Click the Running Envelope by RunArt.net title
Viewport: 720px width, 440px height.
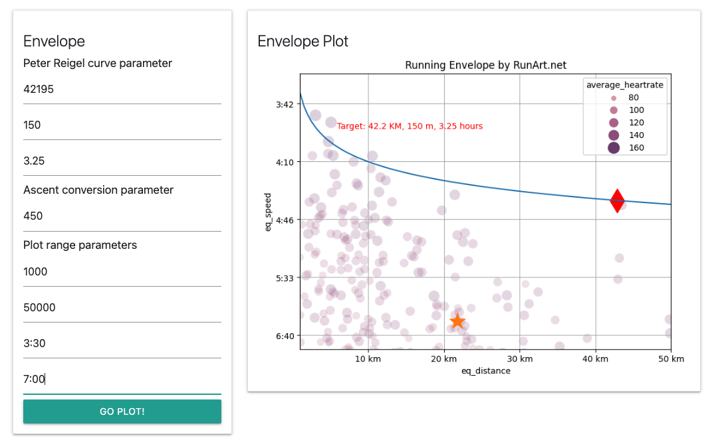pyautogui.click(x=486, y=65)
